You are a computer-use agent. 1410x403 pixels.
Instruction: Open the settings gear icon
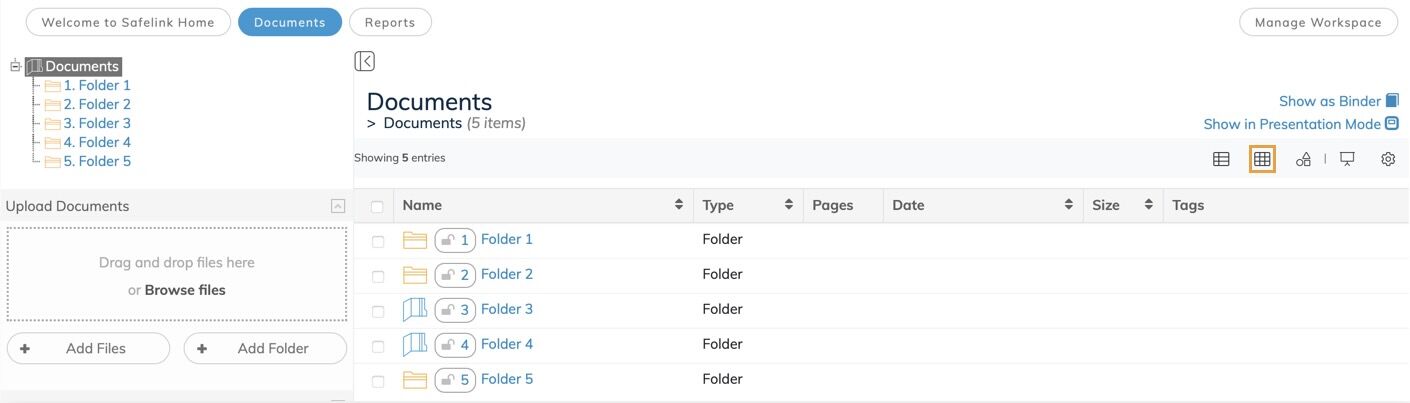[1388, 159]
